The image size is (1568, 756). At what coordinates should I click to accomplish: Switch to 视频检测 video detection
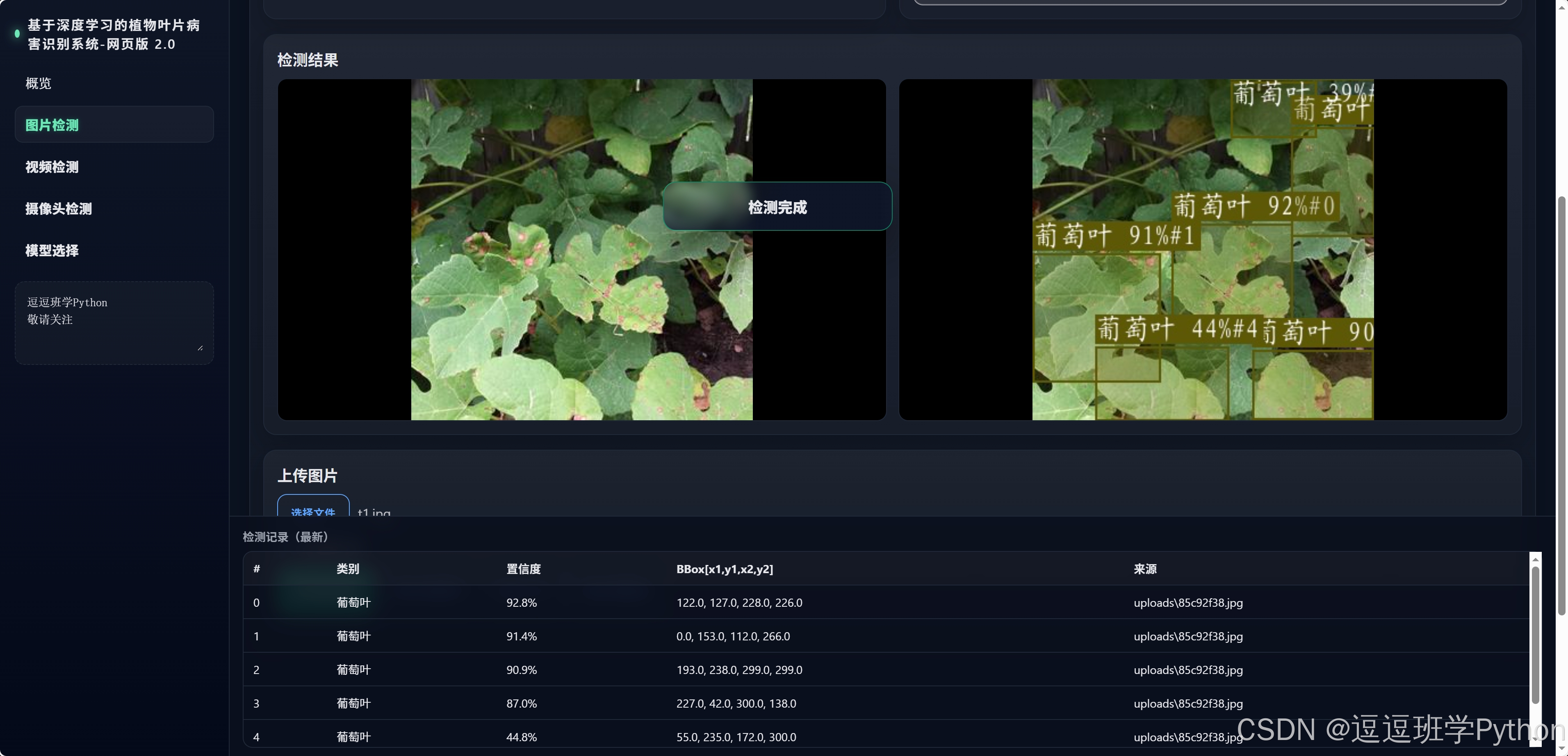coord(52,167)
